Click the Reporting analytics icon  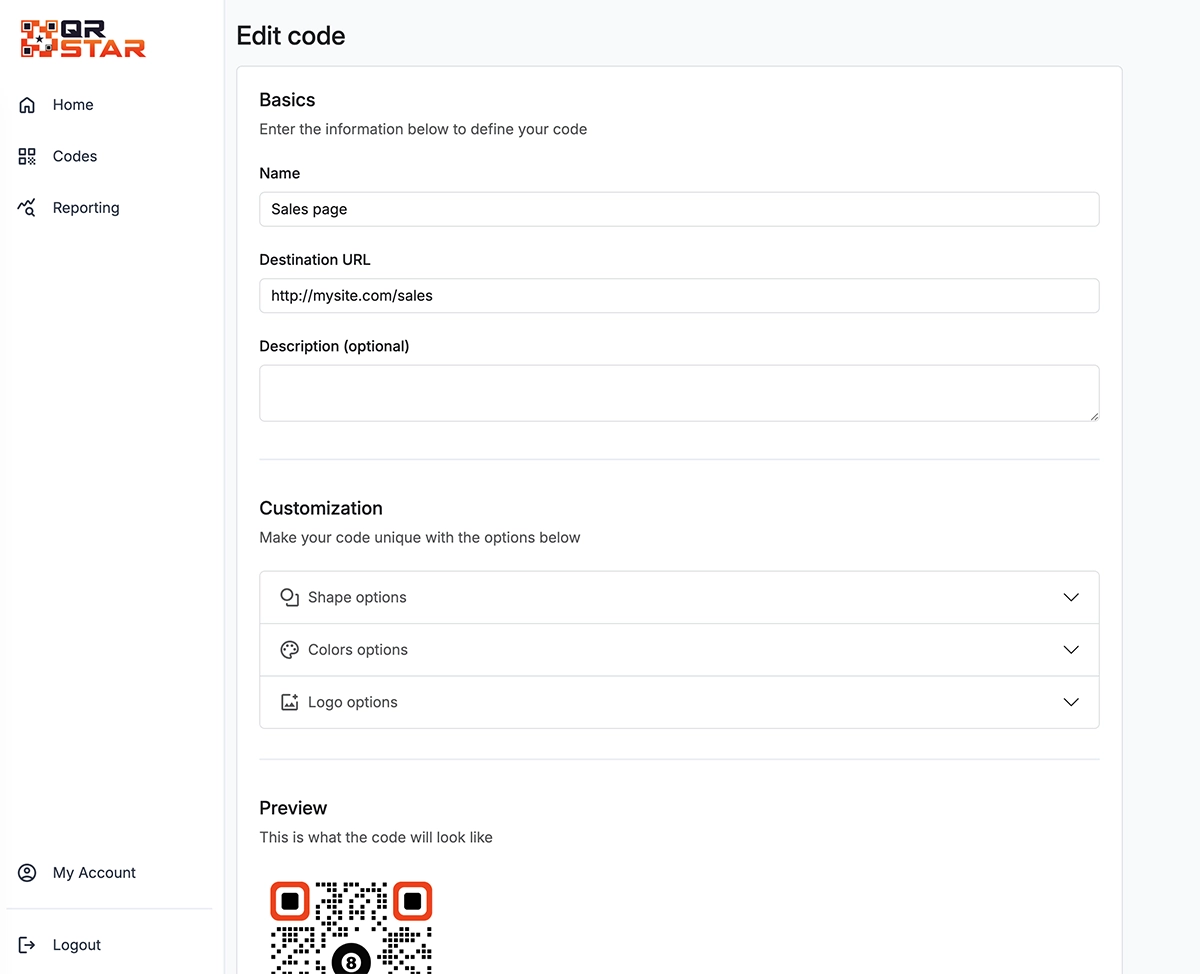tap(26, 207)
